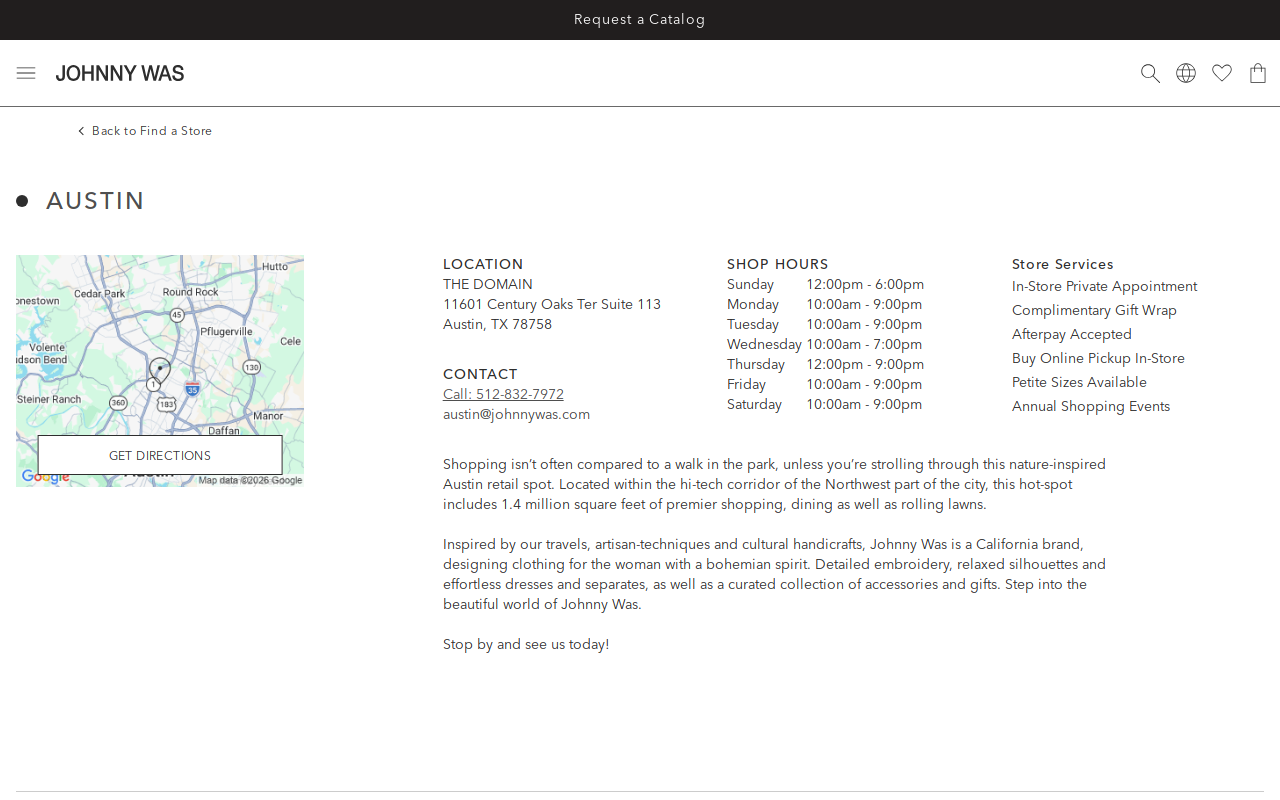1280x800 pixels.
Task: Click Sunday in shop hours
Action: [x=750, y=285]
